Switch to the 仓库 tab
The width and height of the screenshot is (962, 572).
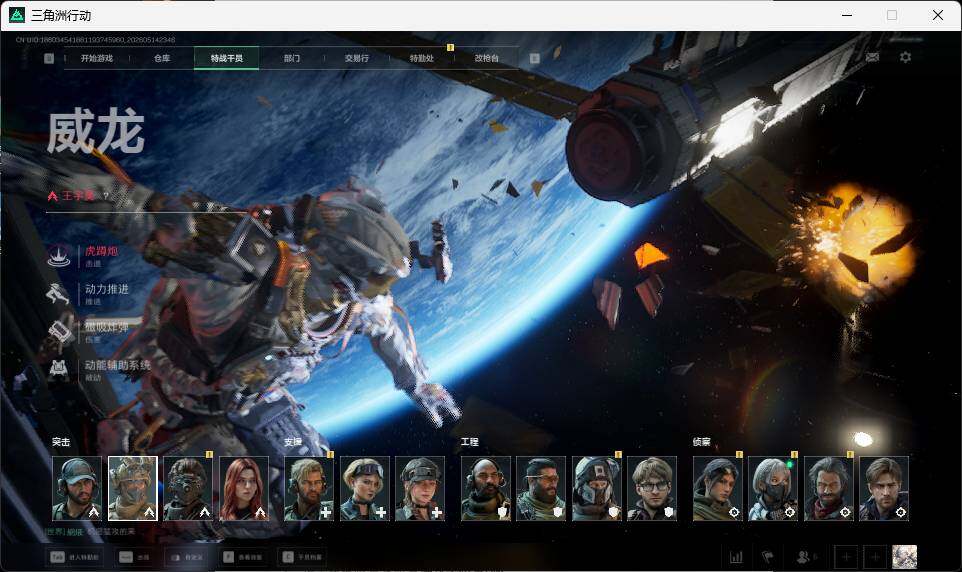[162, 58]
